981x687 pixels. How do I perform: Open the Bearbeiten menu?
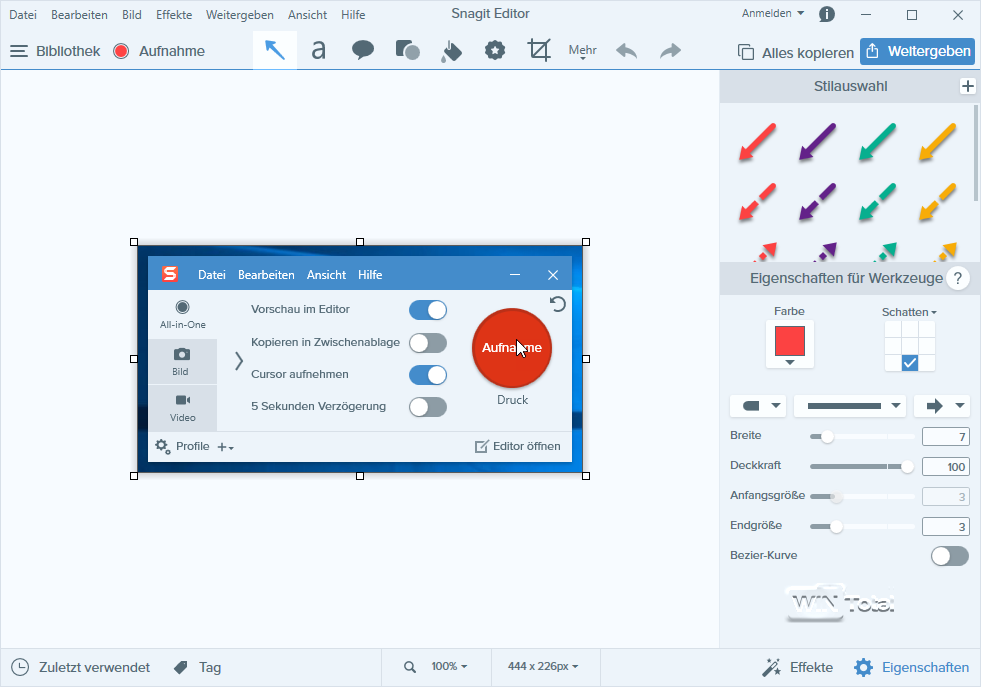coord(79,14)
